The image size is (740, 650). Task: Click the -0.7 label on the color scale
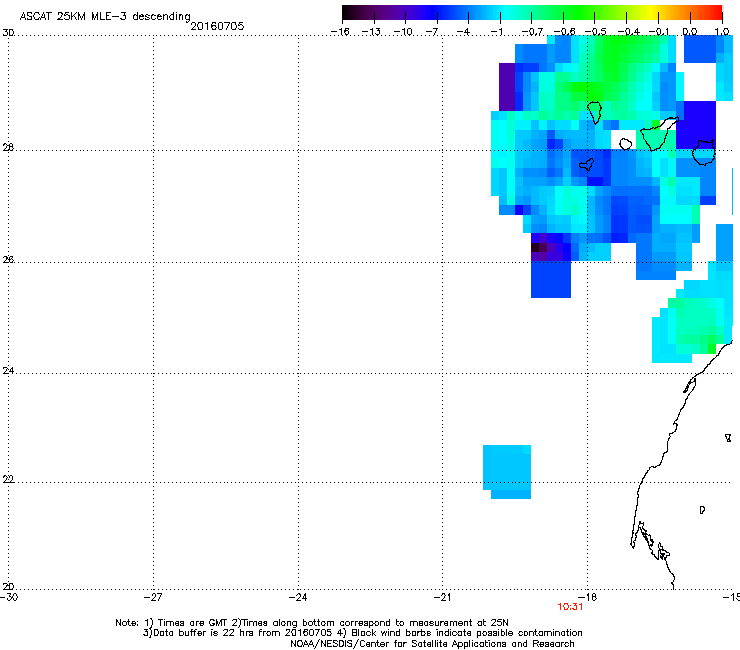click(532, 32)
